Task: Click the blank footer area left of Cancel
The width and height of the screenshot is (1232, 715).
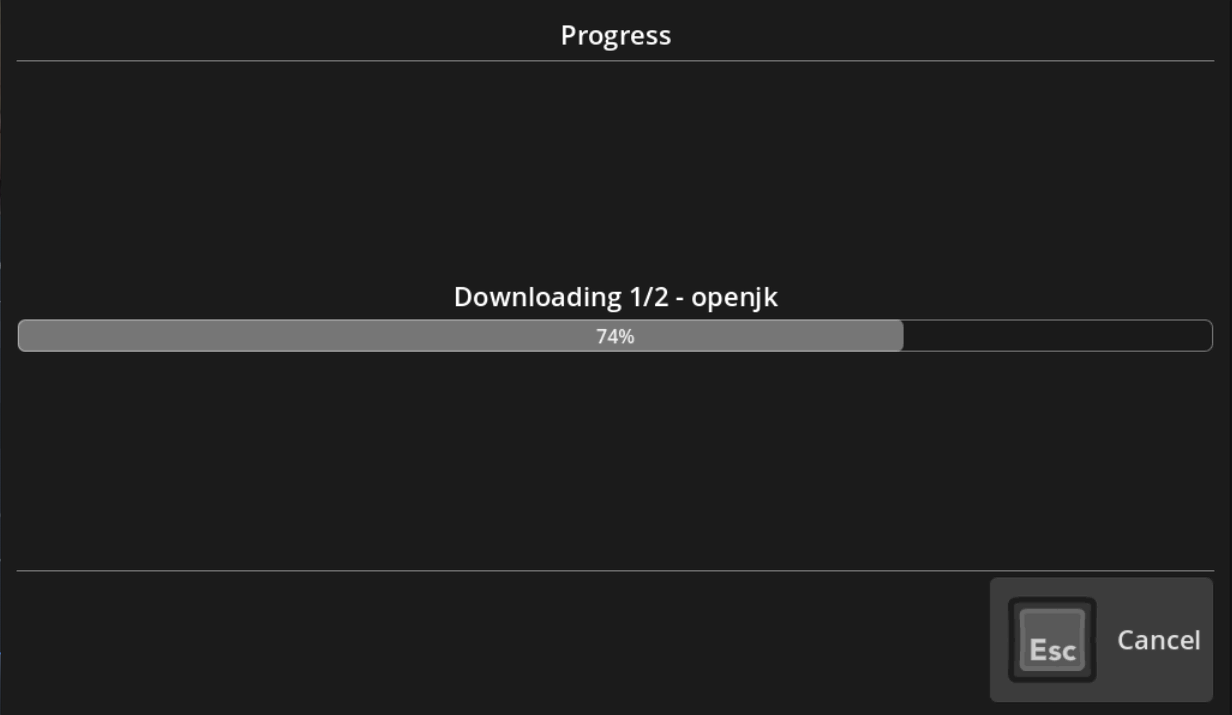Action: coord(500,640)
